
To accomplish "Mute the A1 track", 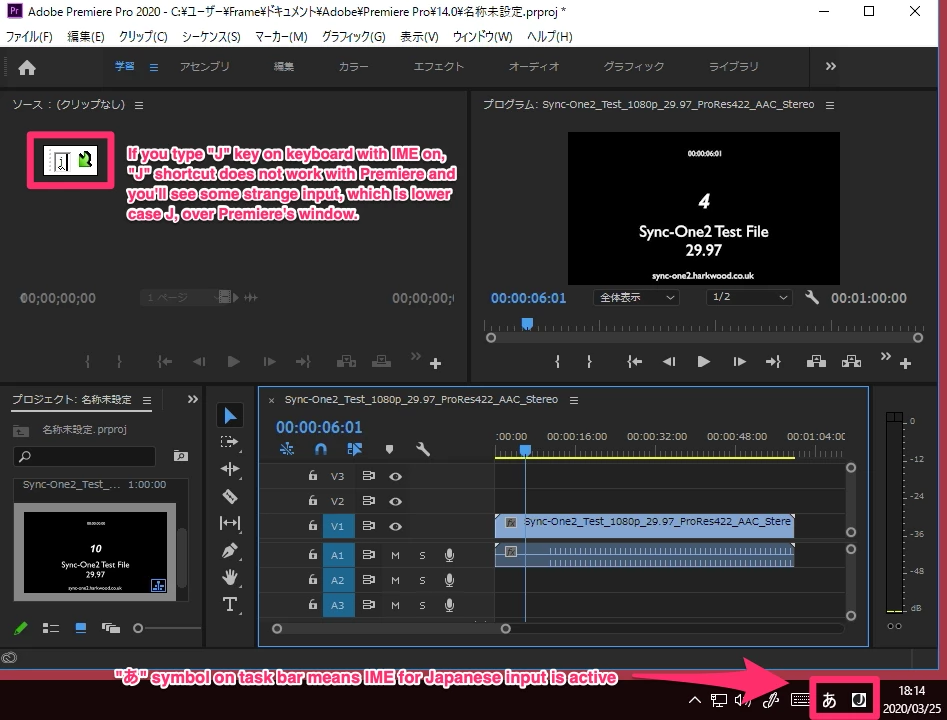I will [396, 555].
